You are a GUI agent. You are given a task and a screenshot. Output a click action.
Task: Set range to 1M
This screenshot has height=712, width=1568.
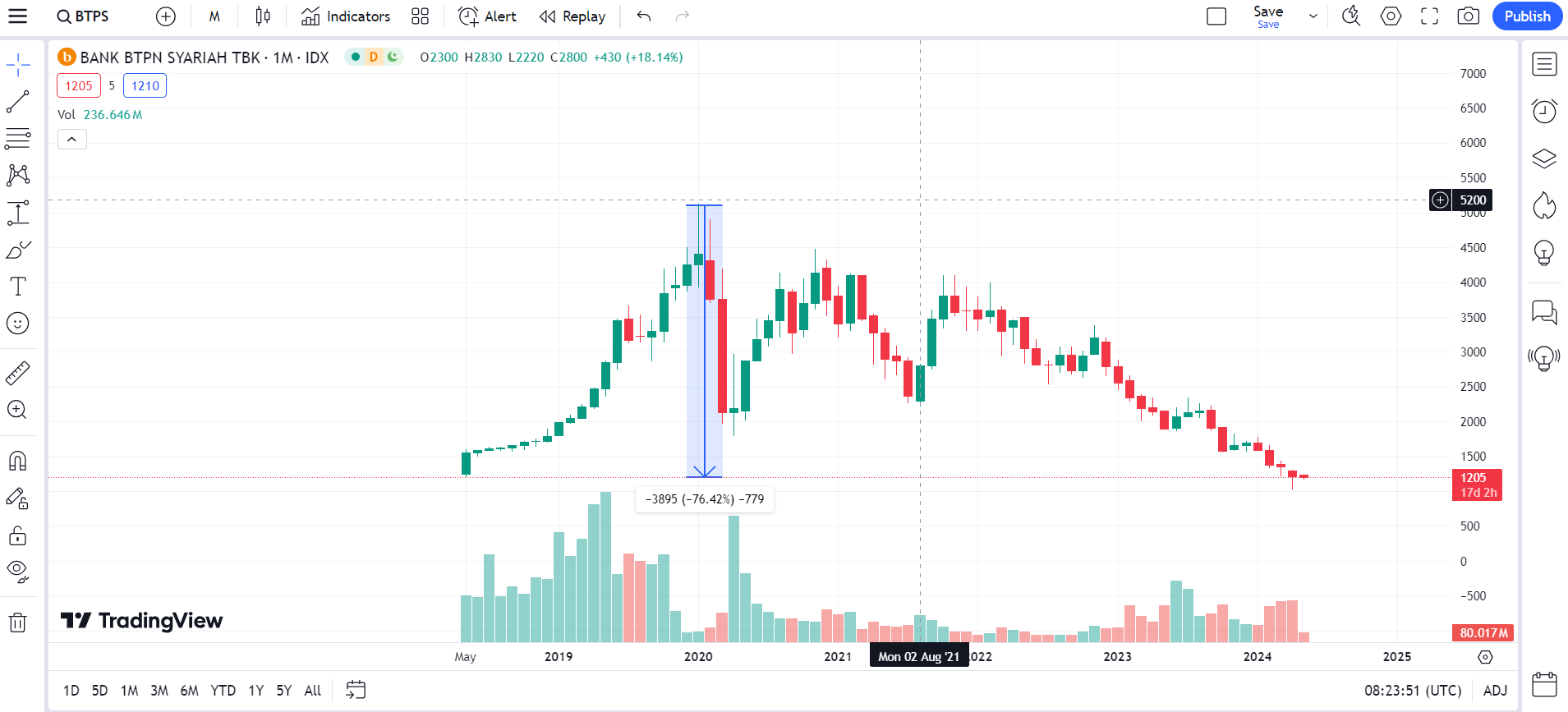click(x=130, y=691)
